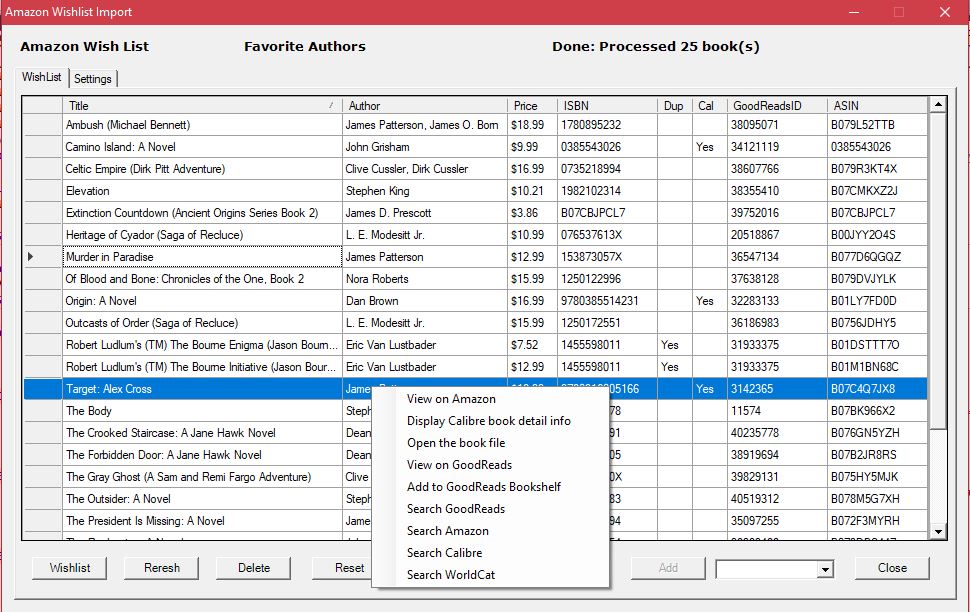The height and width of the screenshot is (612, 970).
Task: Sort by the ASIN column header
Action: click(x=877, y=106)
